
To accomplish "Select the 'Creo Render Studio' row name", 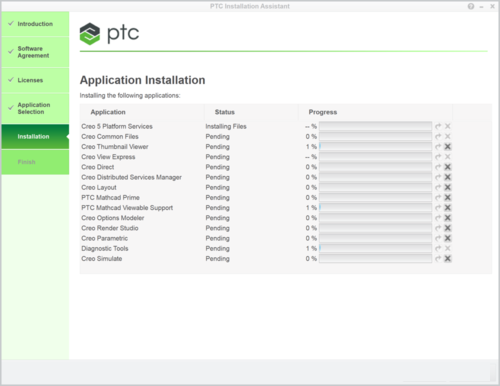I will pyautogui.click(x=110, y=228).
